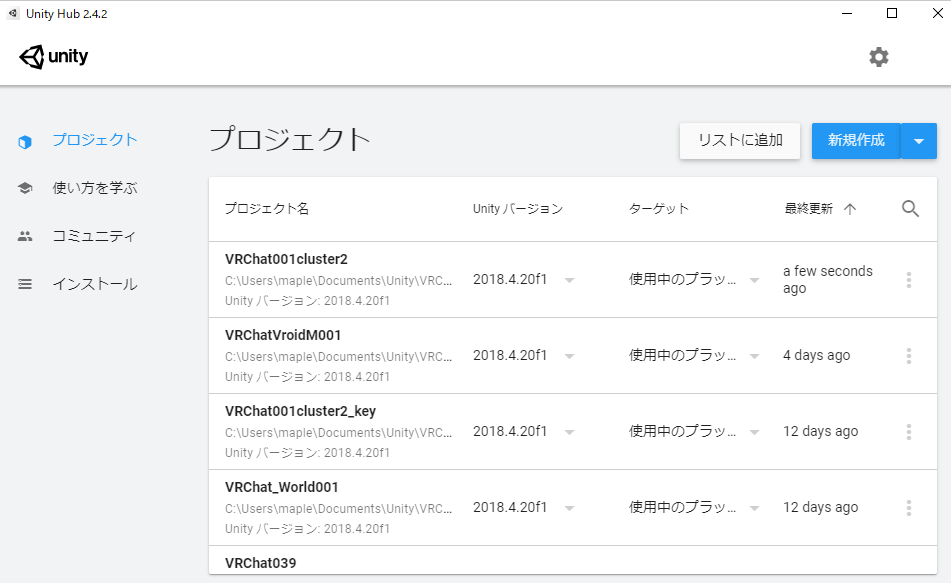This screenshot has height=583, width=951.
Task: Click the list icon beside インストール
Action: click(25, 284)
